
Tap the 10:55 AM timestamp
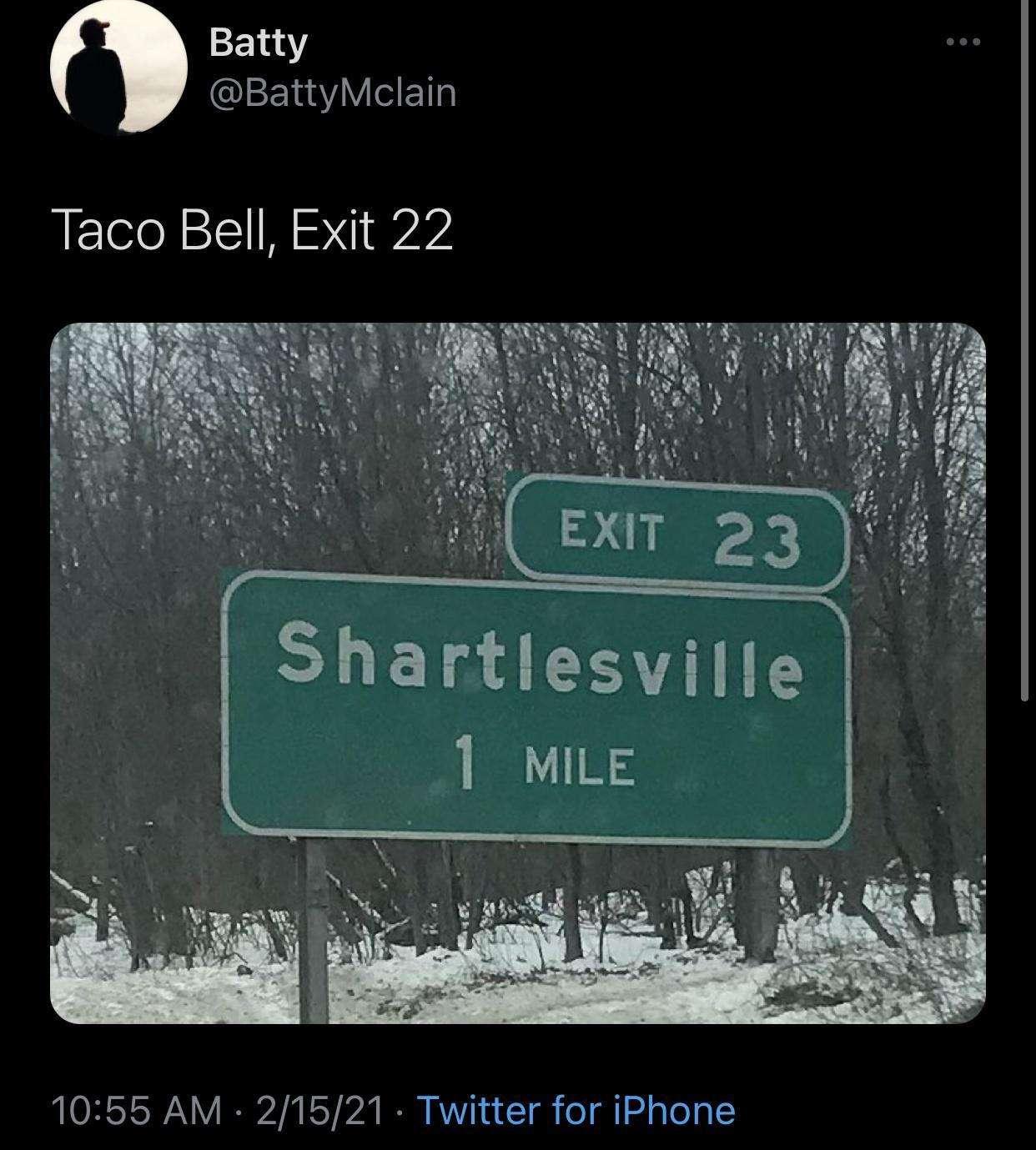coord(136,1111)
